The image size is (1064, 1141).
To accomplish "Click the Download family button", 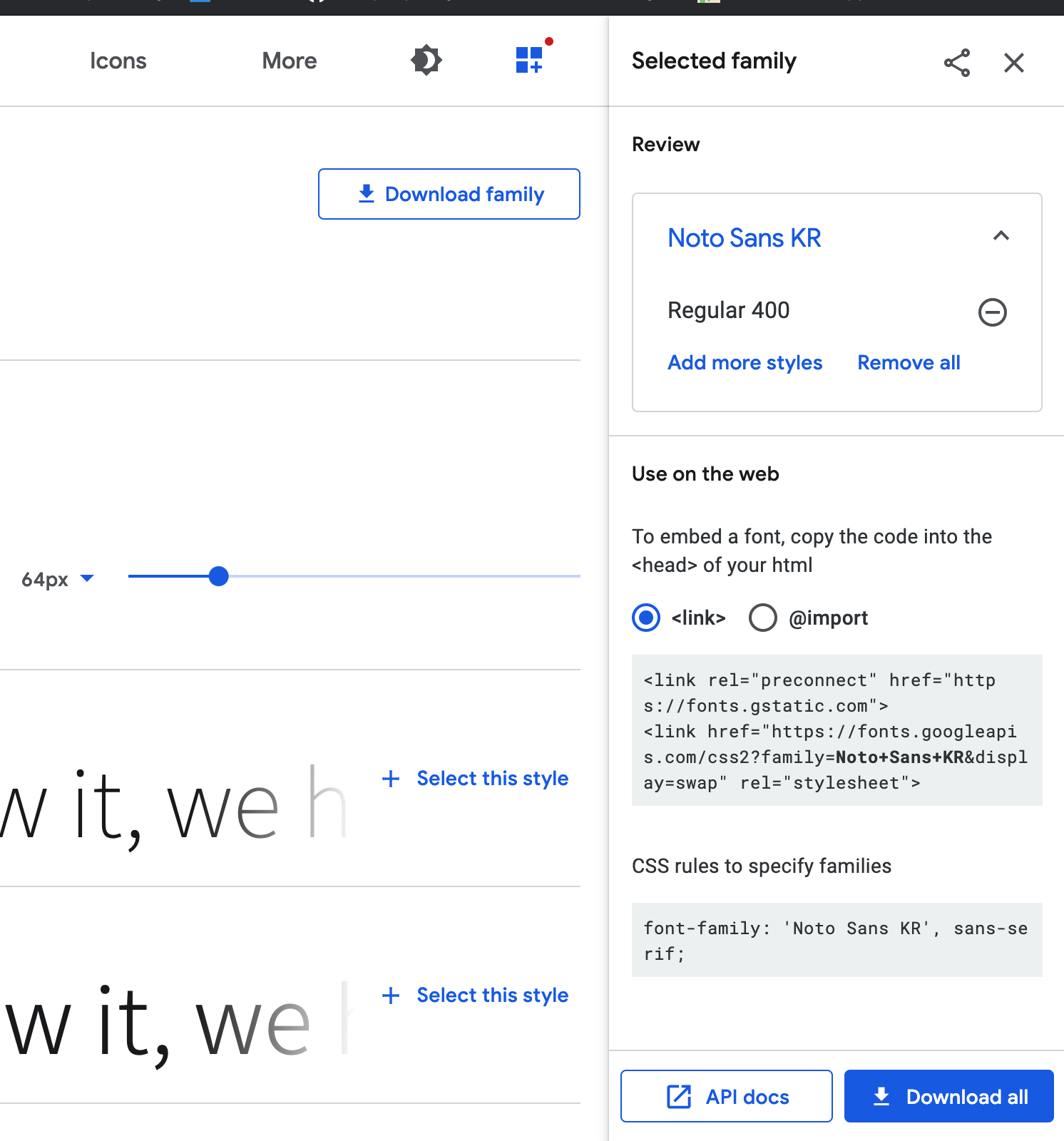I will (x=449, y=194).
